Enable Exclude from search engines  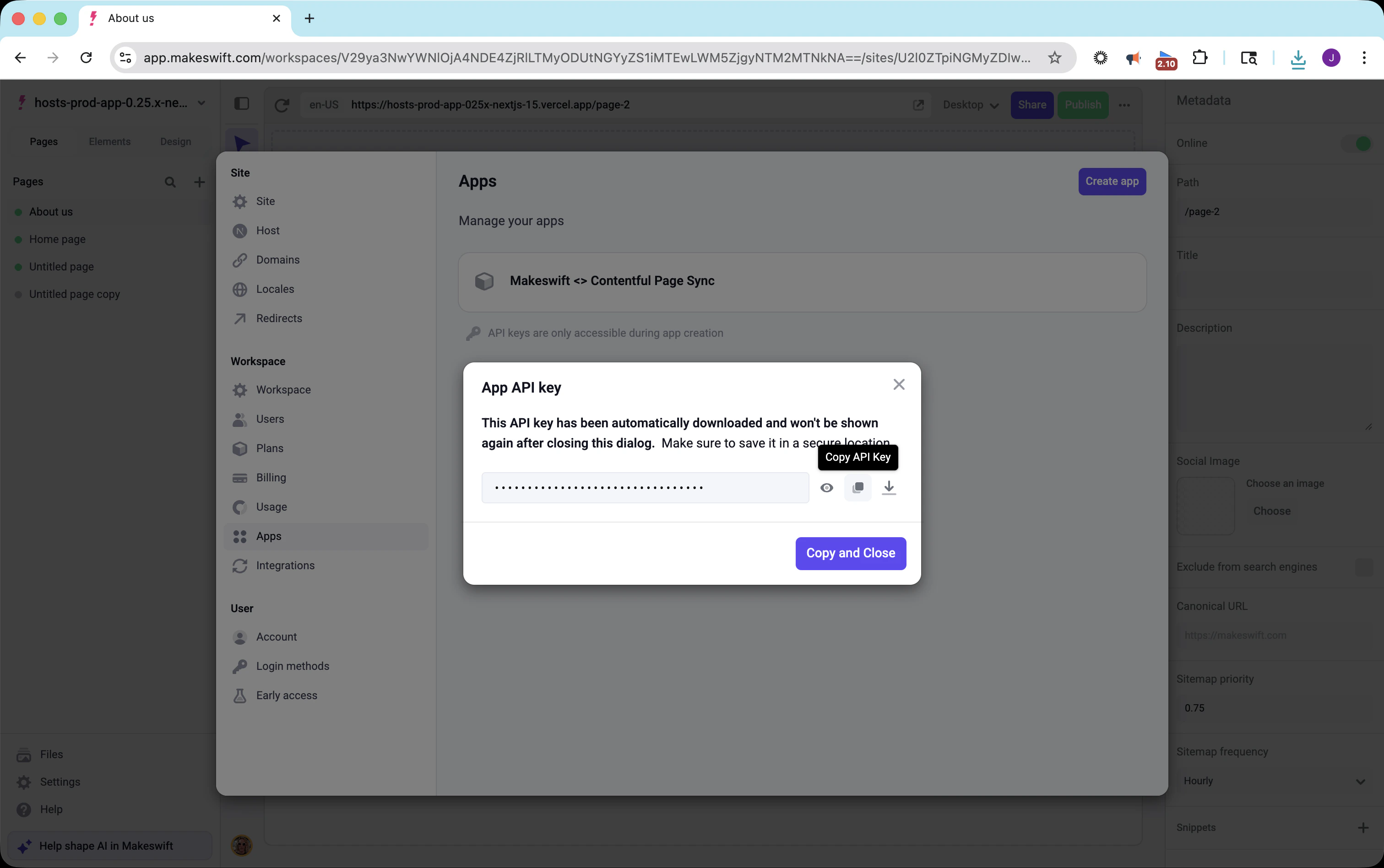[1364, 567]
